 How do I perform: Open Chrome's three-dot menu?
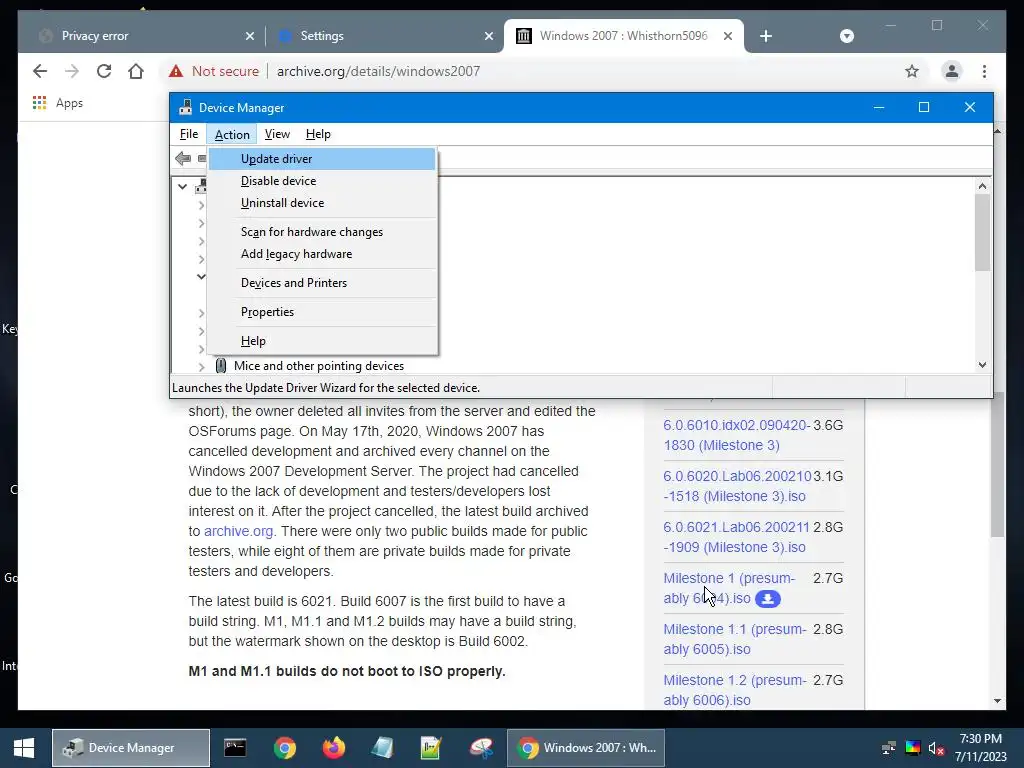[x=984, y=71]
